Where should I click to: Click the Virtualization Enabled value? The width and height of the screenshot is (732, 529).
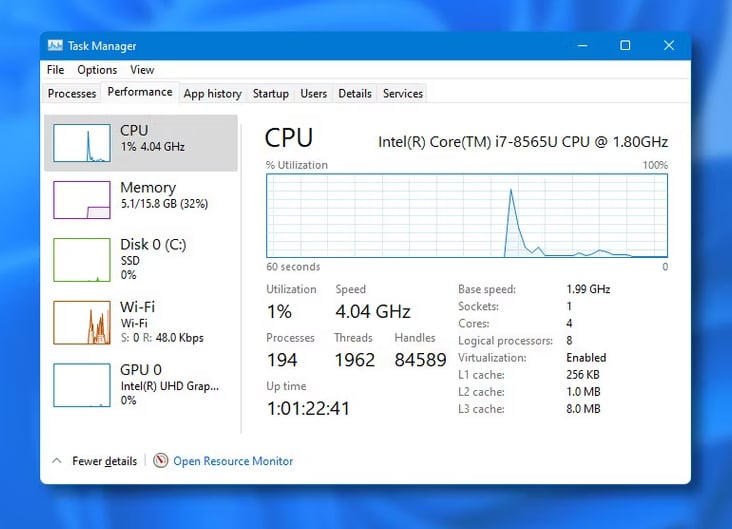pyautogui.click(x=586, y=358)
